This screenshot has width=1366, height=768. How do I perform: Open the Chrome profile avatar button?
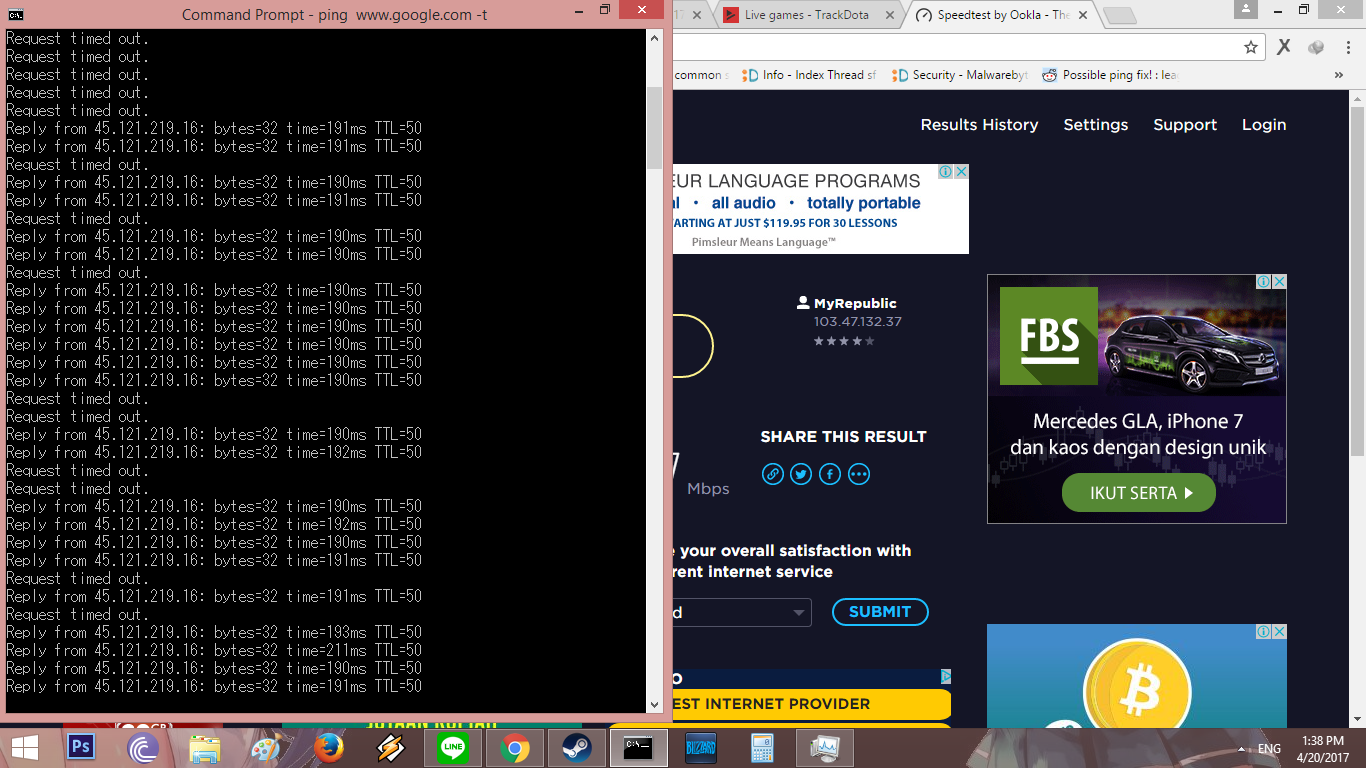[1245, 9]
